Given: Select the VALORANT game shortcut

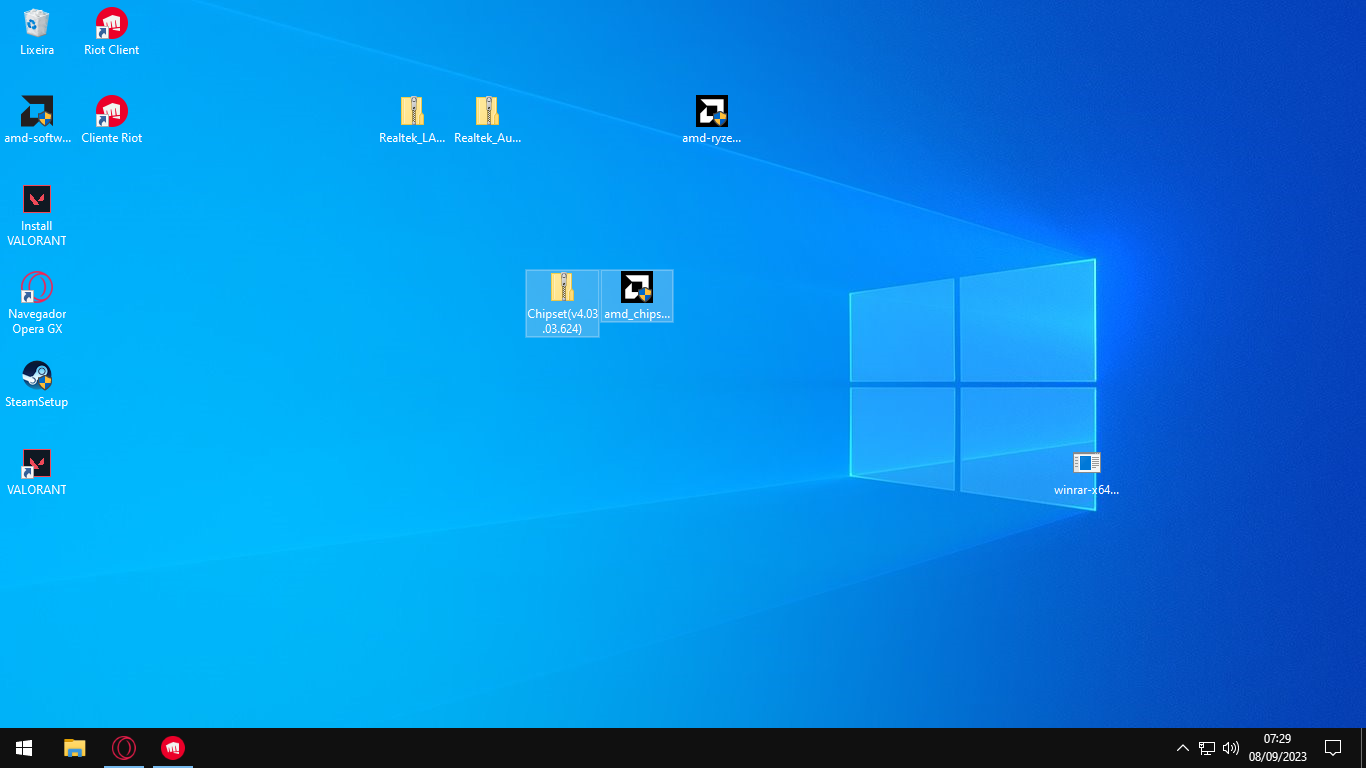Looking at the screenshot, I should point(37,472).
